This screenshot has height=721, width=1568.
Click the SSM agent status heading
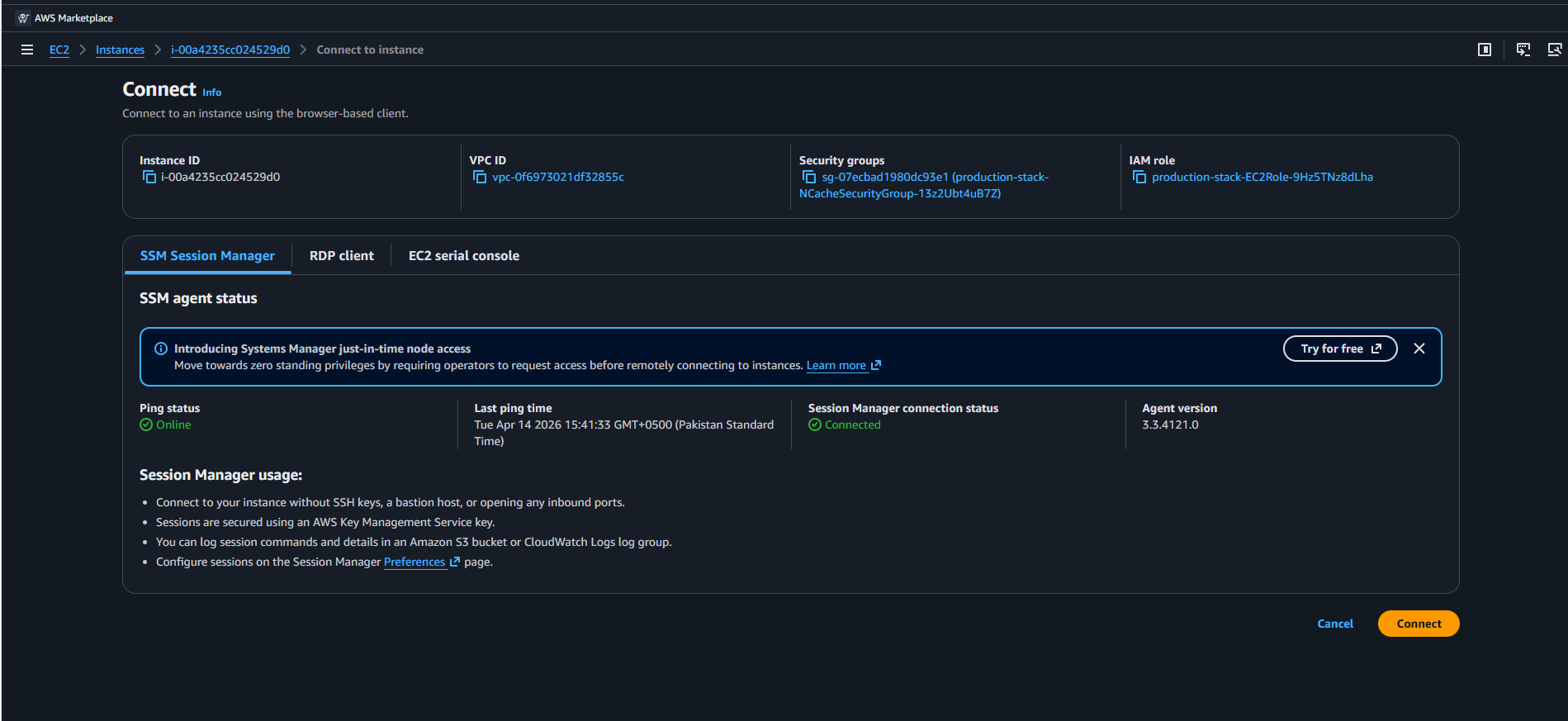198,298
